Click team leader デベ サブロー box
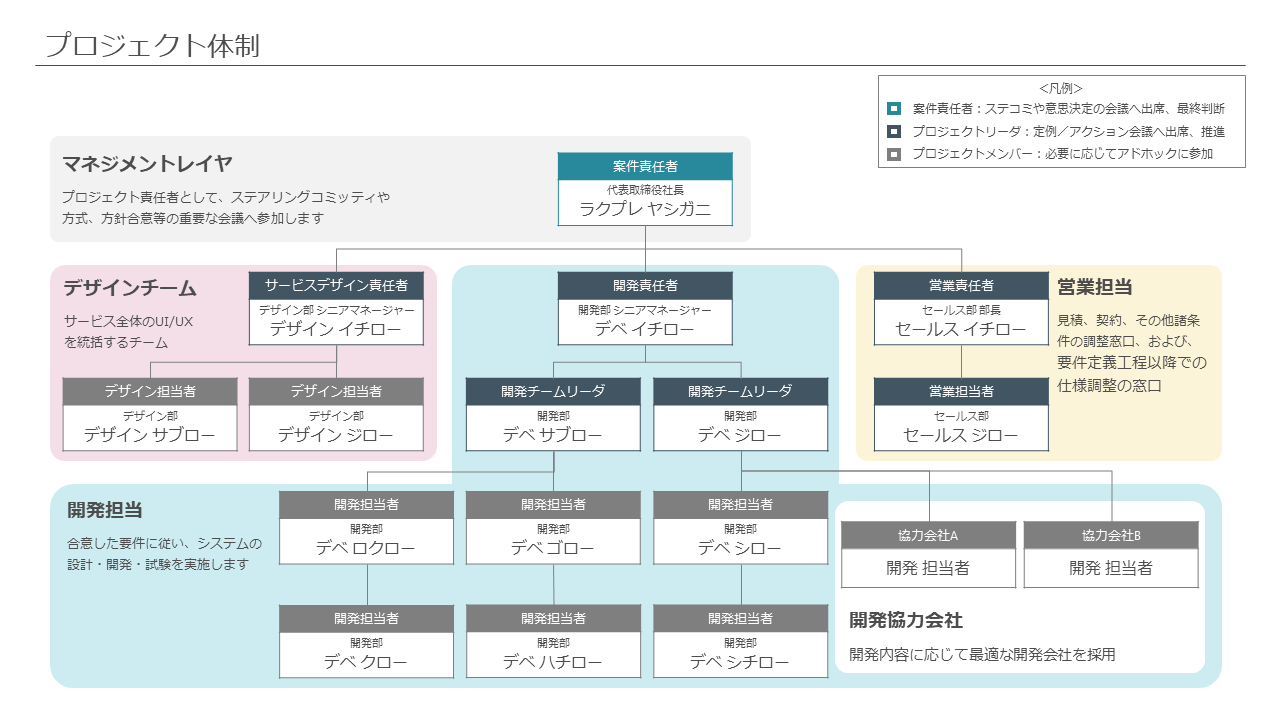 click(553, 414)
